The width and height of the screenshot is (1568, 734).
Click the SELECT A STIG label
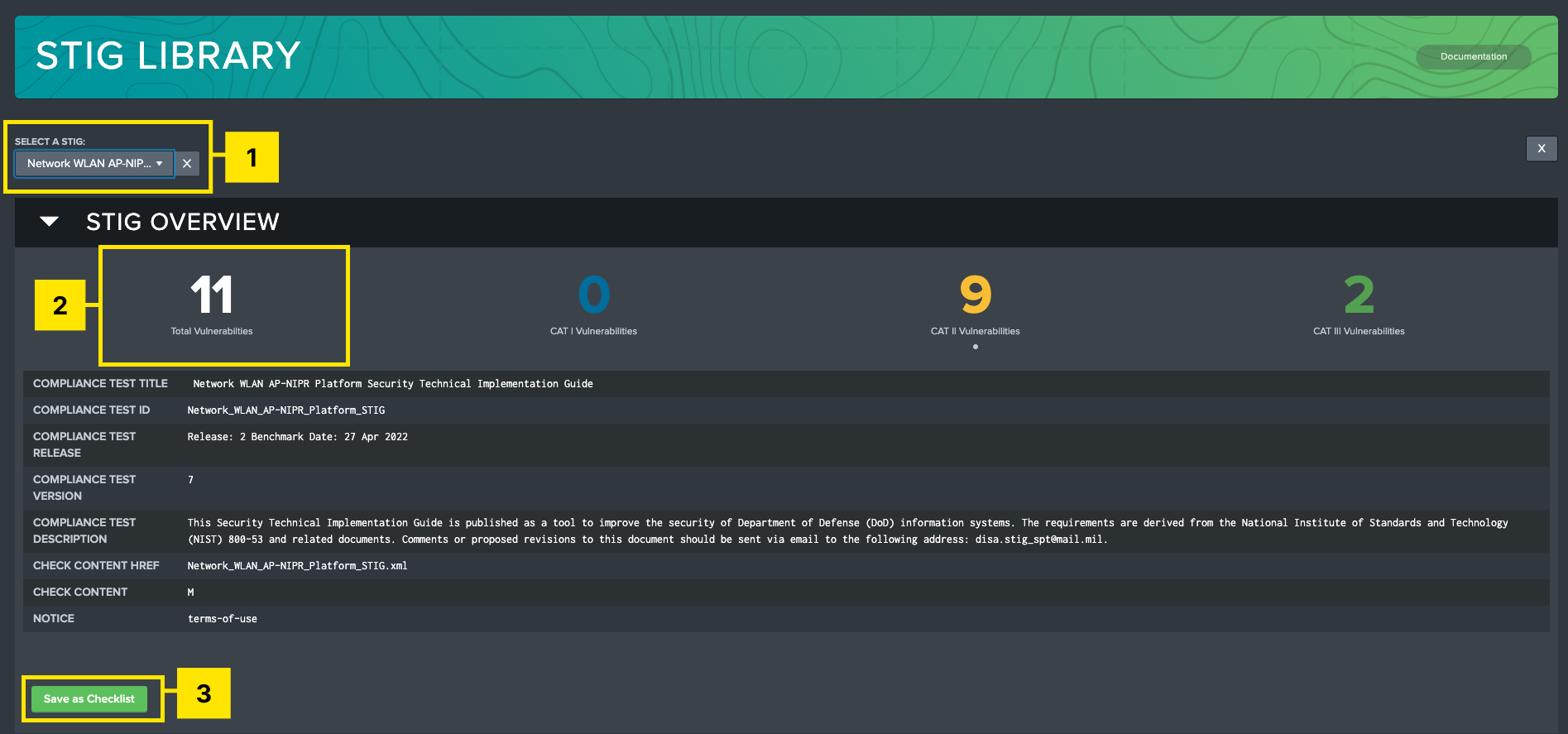click(50, 142)
